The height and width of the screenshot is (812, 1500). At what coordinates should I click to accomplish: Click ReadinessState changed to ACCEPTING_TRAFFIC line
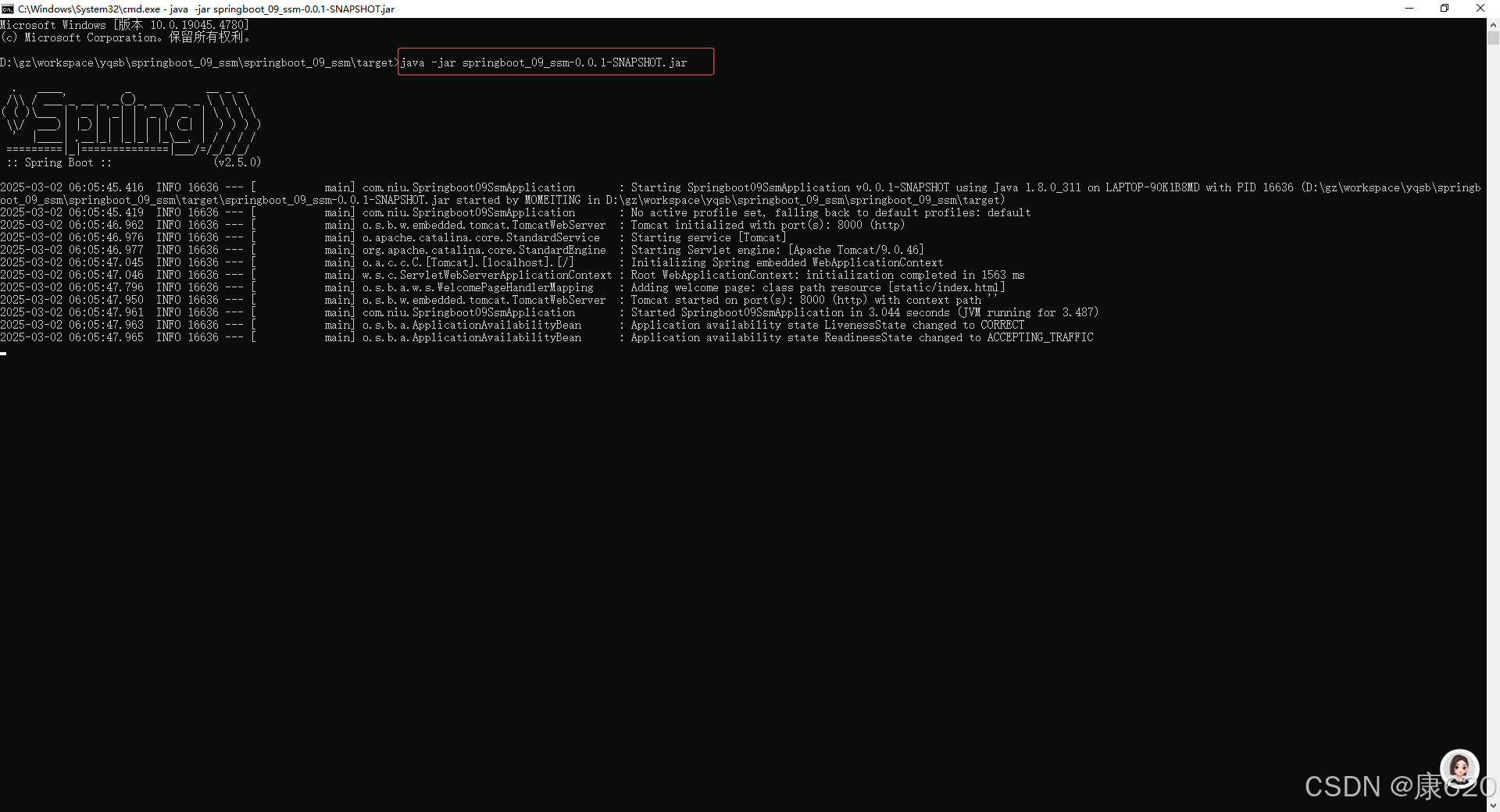pos(547,337)
